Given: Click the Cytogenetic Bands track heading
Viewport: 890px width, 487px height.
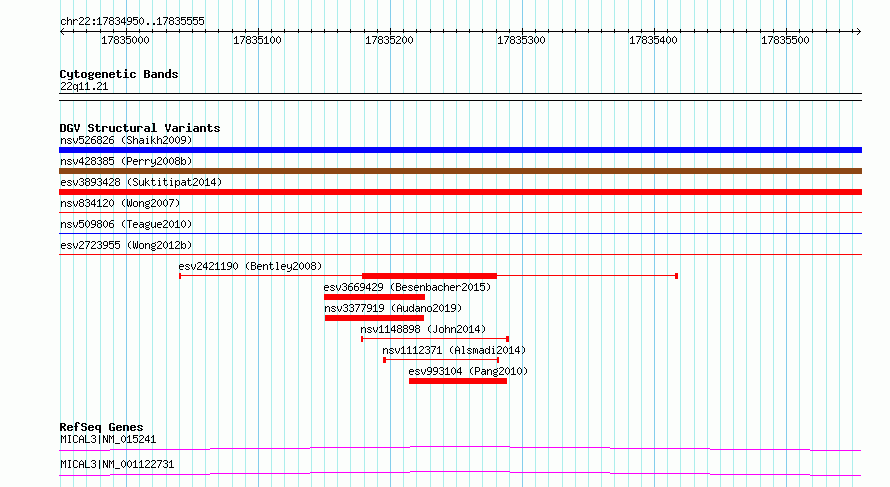Looking at the screenshot, I should click(x=119, y=74).
